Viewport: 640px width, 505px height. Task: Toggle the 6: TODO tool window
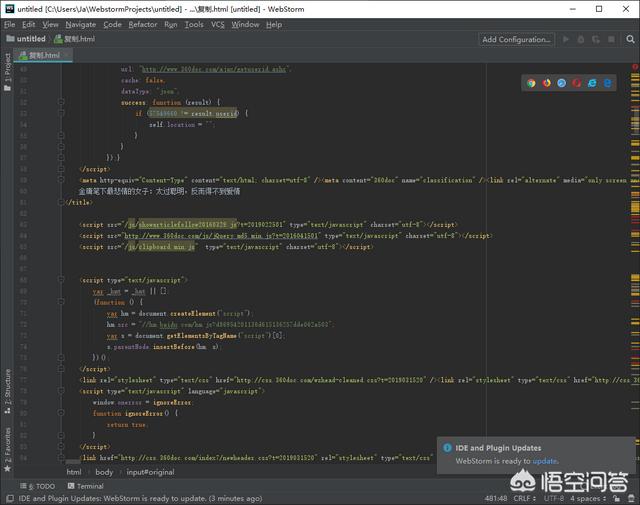pyautogui.click(x=38, y=486)
